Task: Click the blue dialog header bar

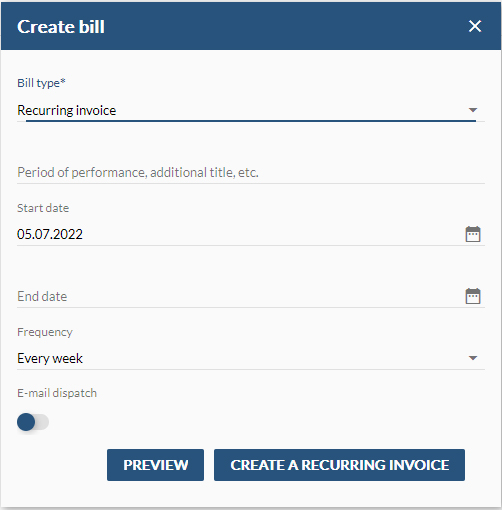Action: pos(251,26)
